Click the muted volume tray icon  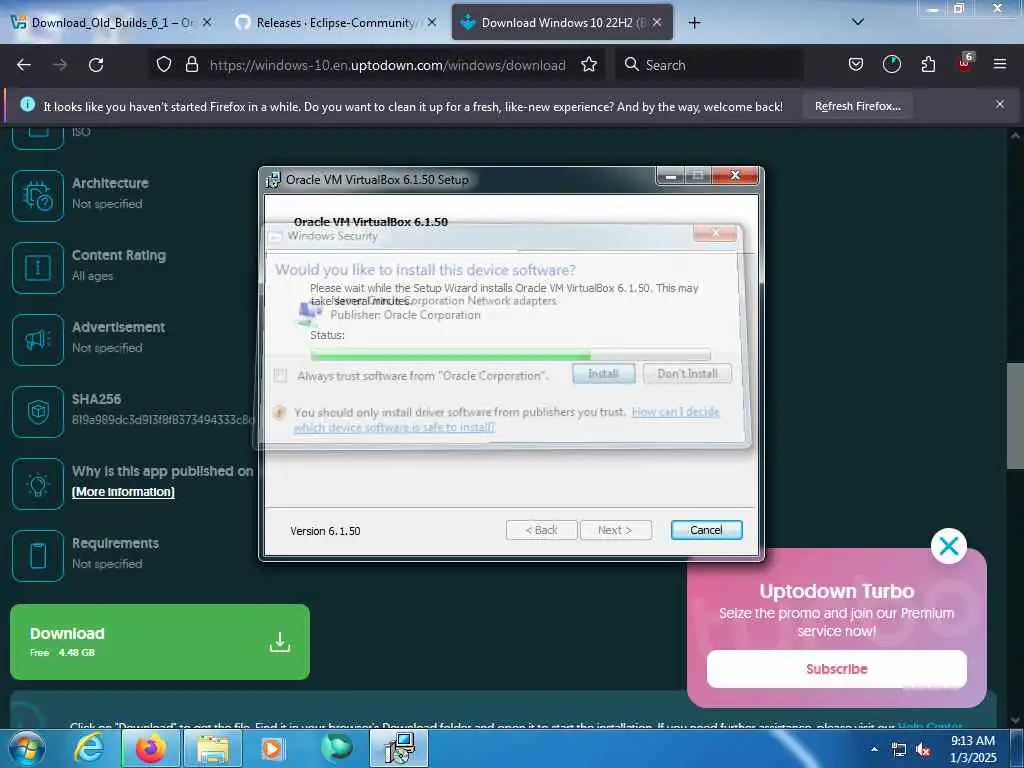(923, 750)
